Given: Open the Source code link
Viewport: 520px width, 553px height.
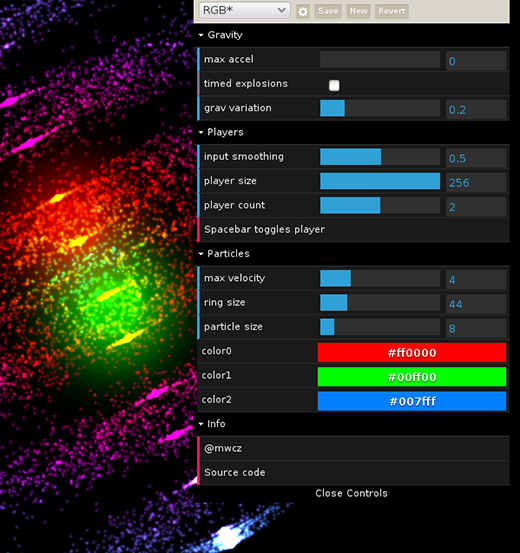Looking at the screenshot, I should tap(235, 473).
